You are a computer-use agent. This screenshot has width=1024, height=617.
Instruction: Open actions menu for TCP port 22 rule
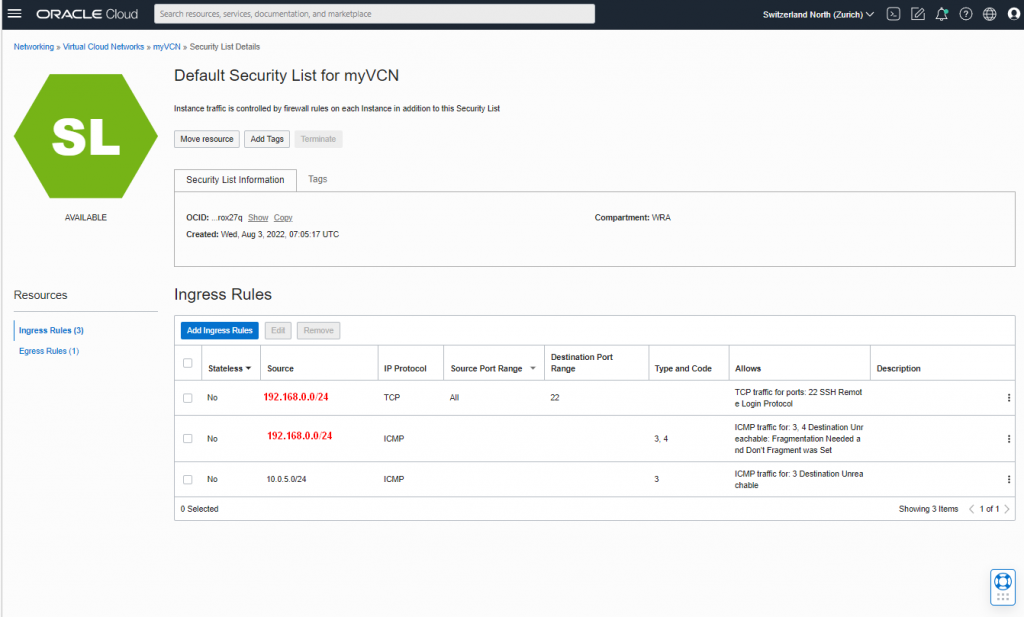click(x=1009, y=398)
